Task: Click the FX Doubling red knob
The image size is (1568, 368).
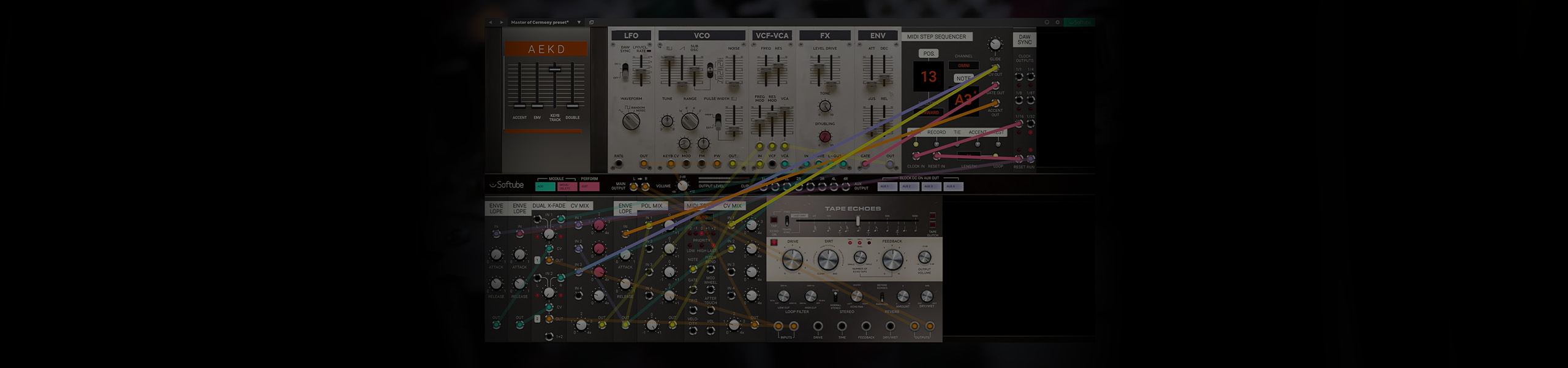Action: point(825,137)
